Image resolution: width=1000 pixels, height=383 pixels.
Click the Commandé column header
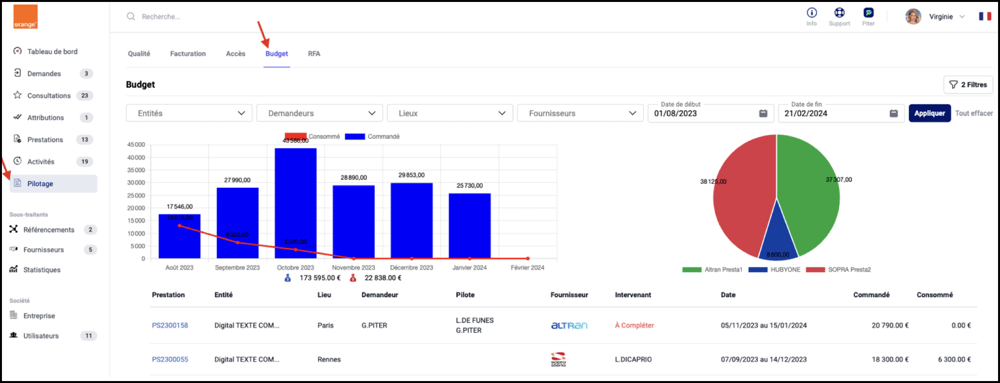pyautogui.click(x=871, y=295)
